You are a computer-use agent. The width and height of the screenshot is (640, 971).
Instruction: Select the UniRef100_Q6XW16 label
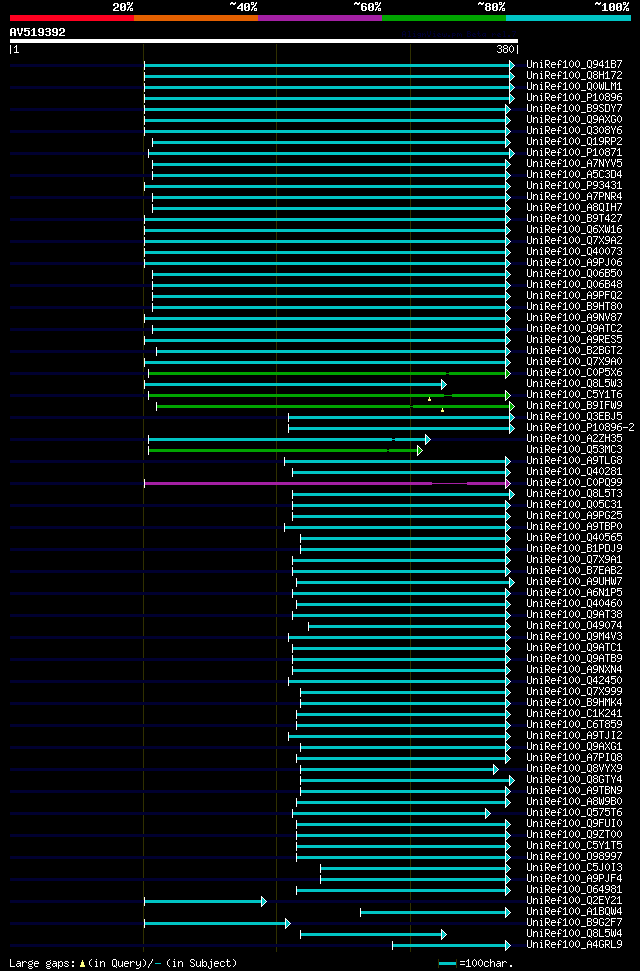[x=574, y=230]
